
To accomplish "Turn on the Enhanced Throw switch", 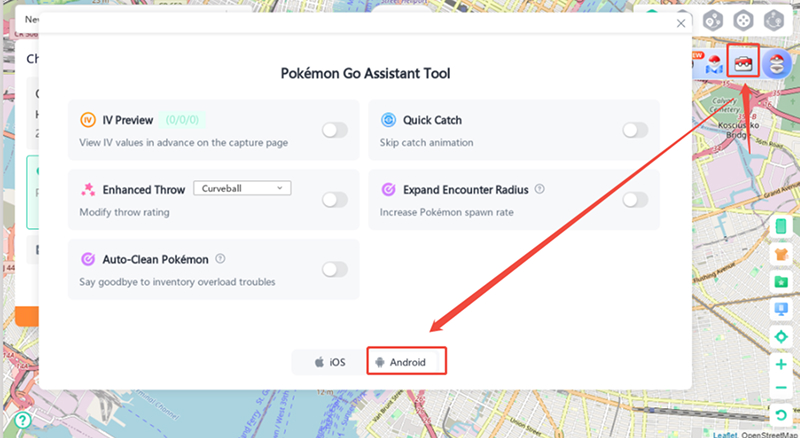I will click(x=335, y=200).
